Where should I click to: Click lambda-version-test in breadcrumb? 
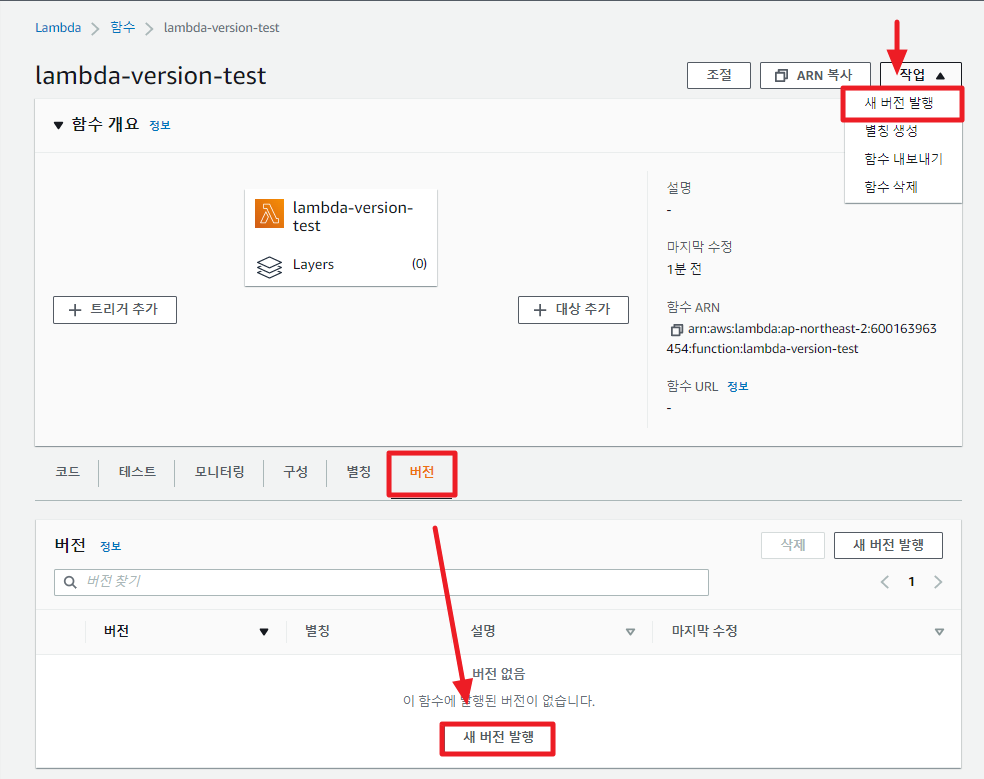(222, 28)
